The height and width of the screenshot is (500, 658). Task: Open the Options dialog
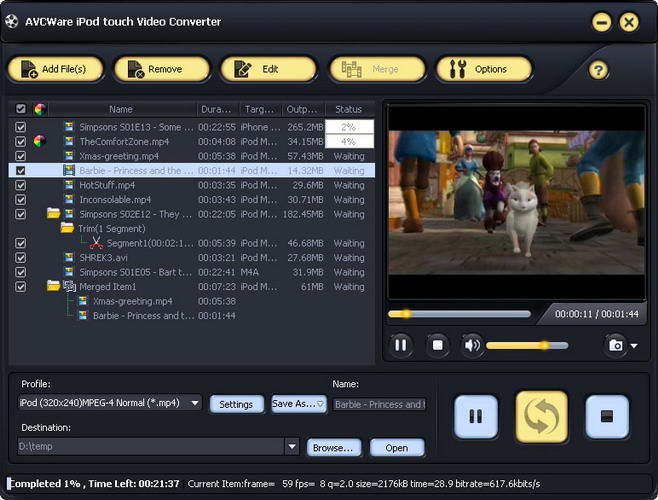[485, 69]
